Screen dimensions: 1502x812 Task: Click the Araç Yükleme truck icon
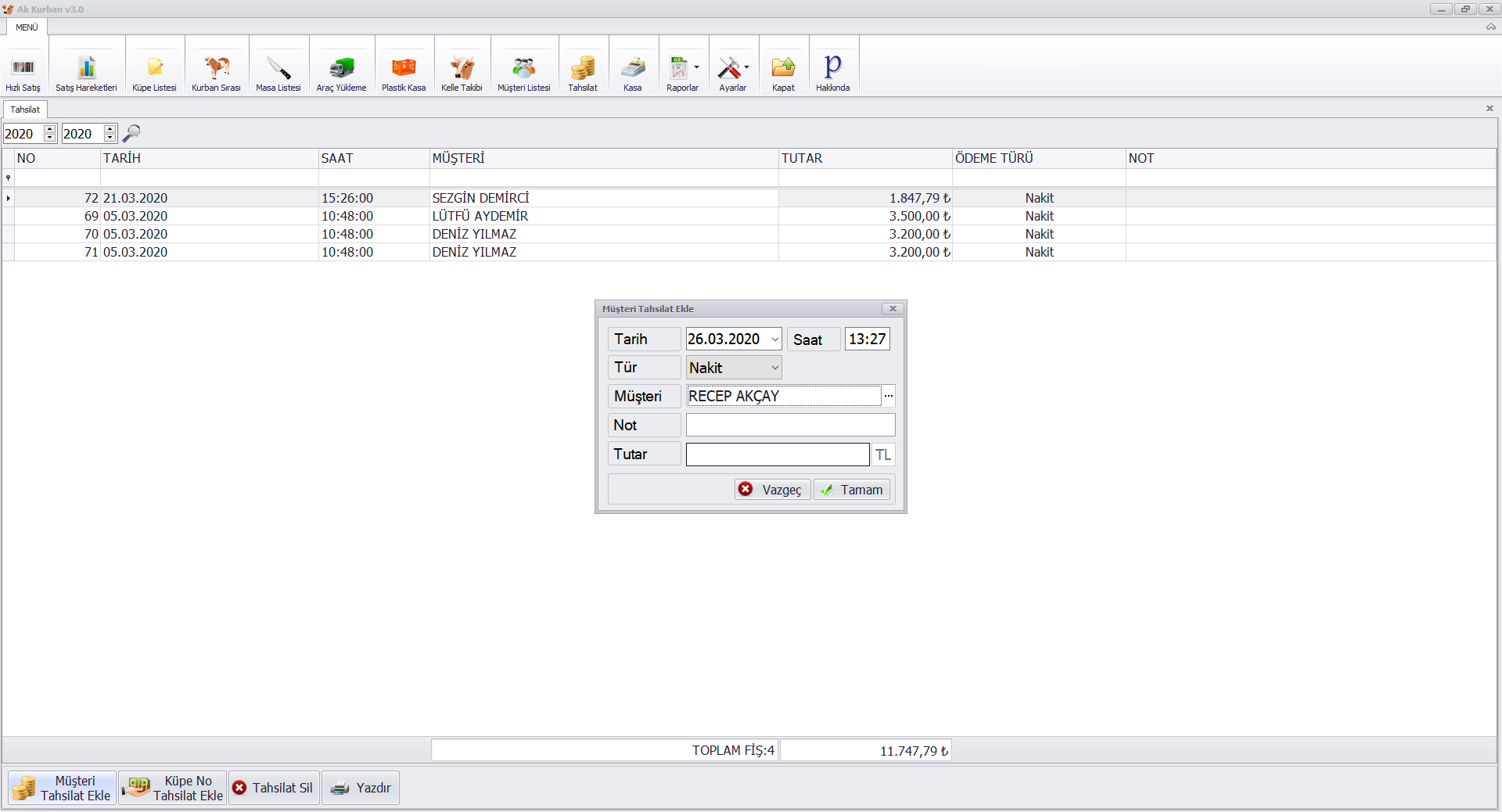pos(341,68)
